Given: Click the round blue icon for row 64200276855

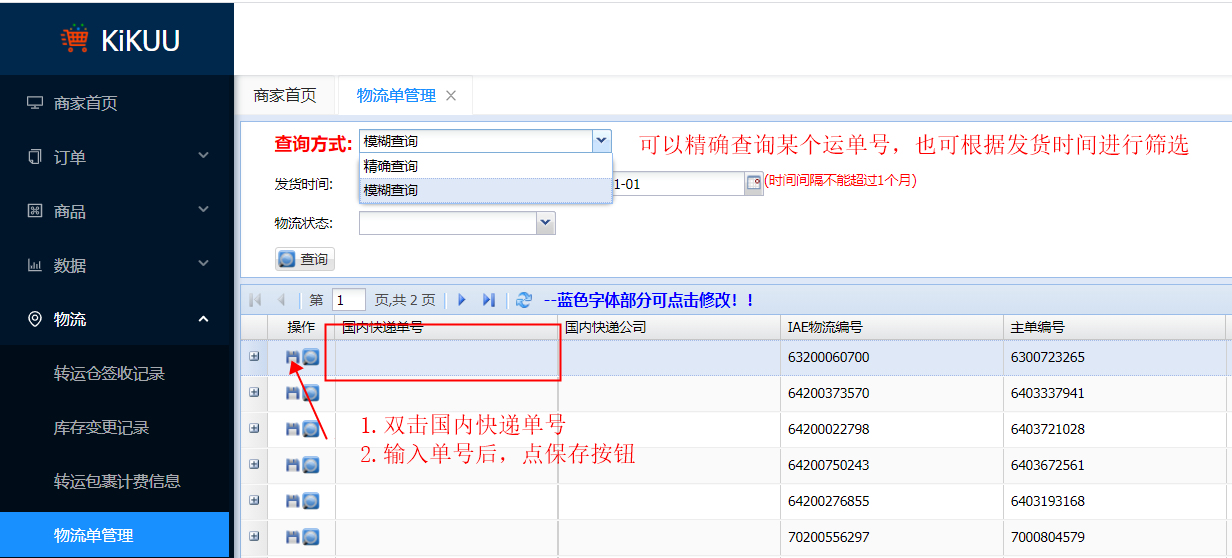Looking at the screenshot, I should (311, 501).
